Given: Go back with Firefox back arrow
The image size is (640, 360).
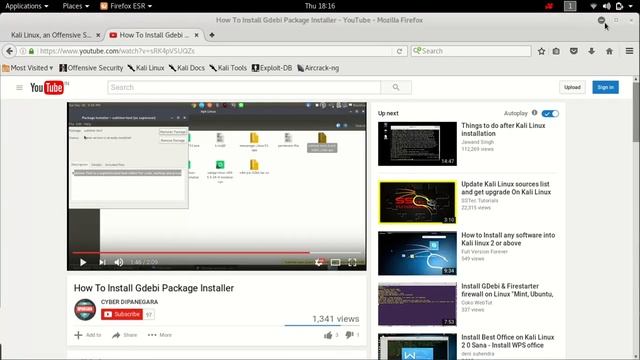Looking at the screenshot, I should pyautogui.click(x=9, y=51).
